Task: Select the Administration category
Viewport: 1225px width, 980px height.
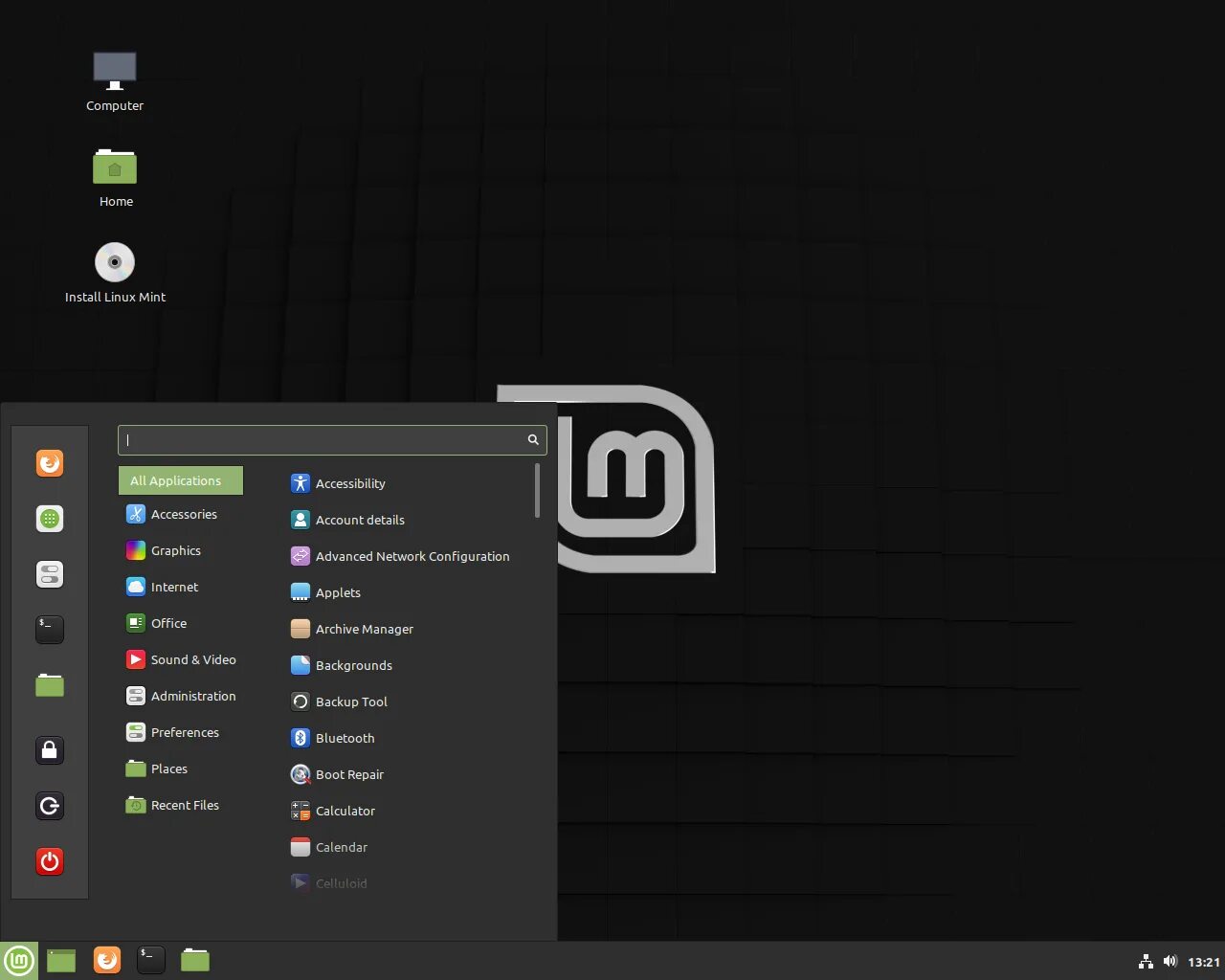Action: (x=181, y=696)
